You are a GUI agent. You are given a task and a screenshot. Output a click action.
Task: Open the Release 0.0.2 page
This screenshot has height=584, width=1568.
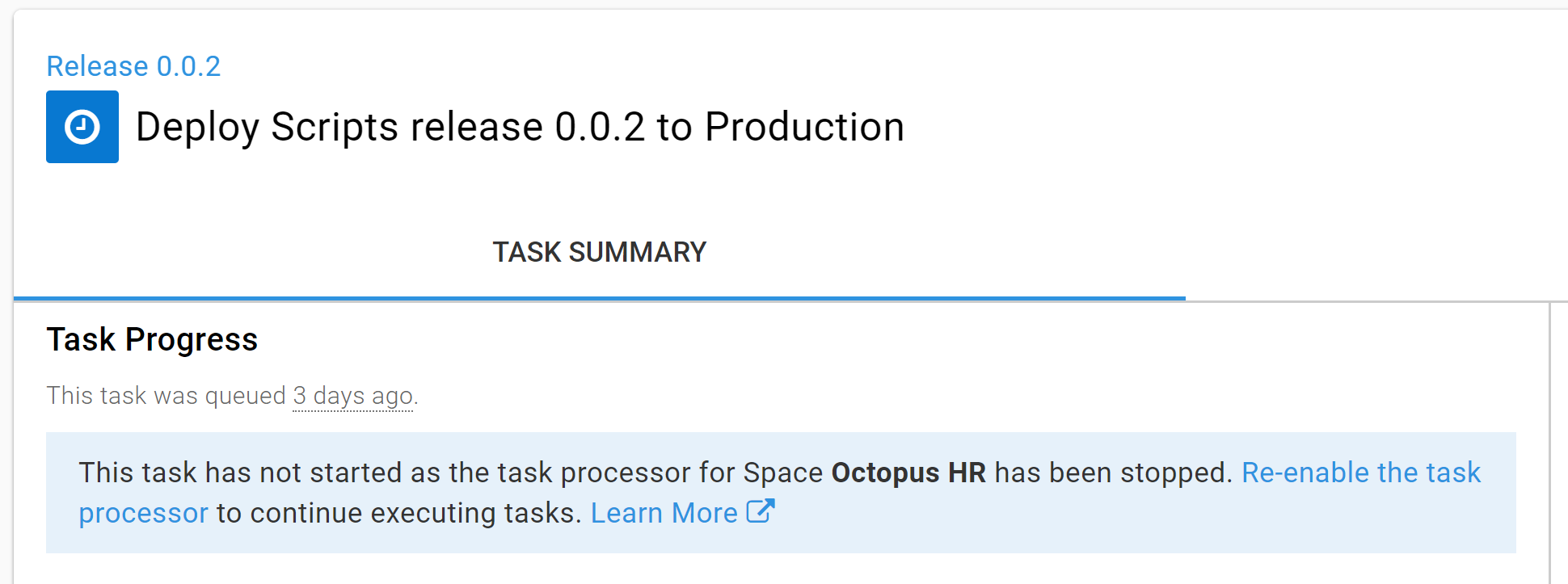[x=133, y=65]
